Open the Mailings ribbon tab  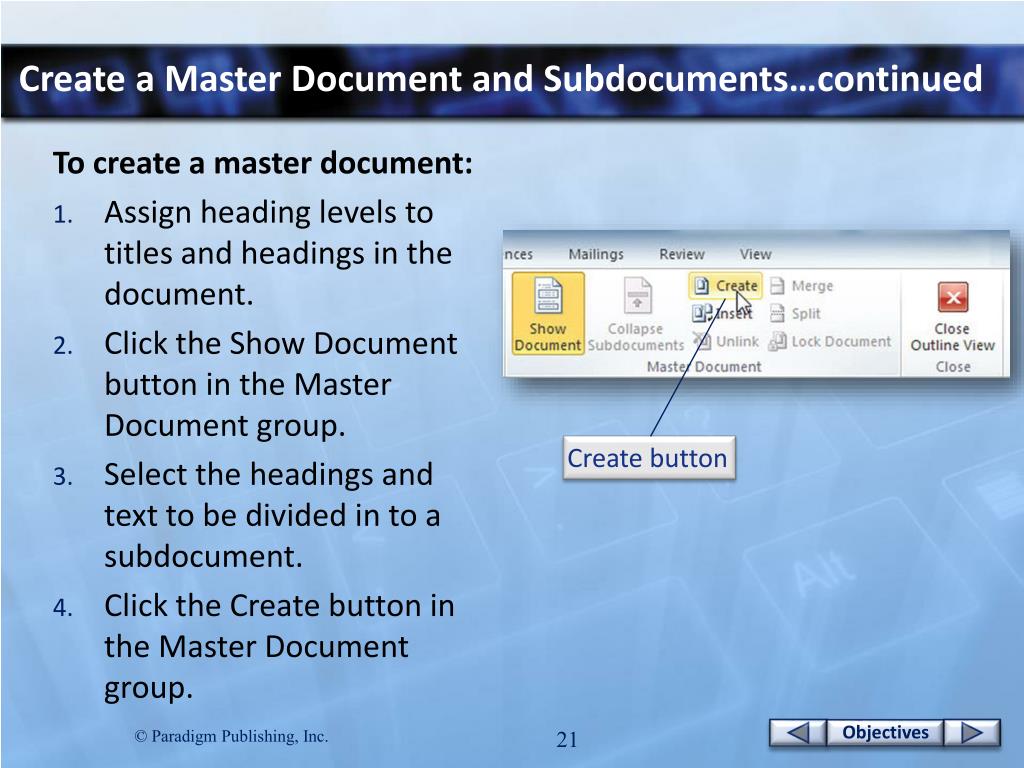click(596, 254)
